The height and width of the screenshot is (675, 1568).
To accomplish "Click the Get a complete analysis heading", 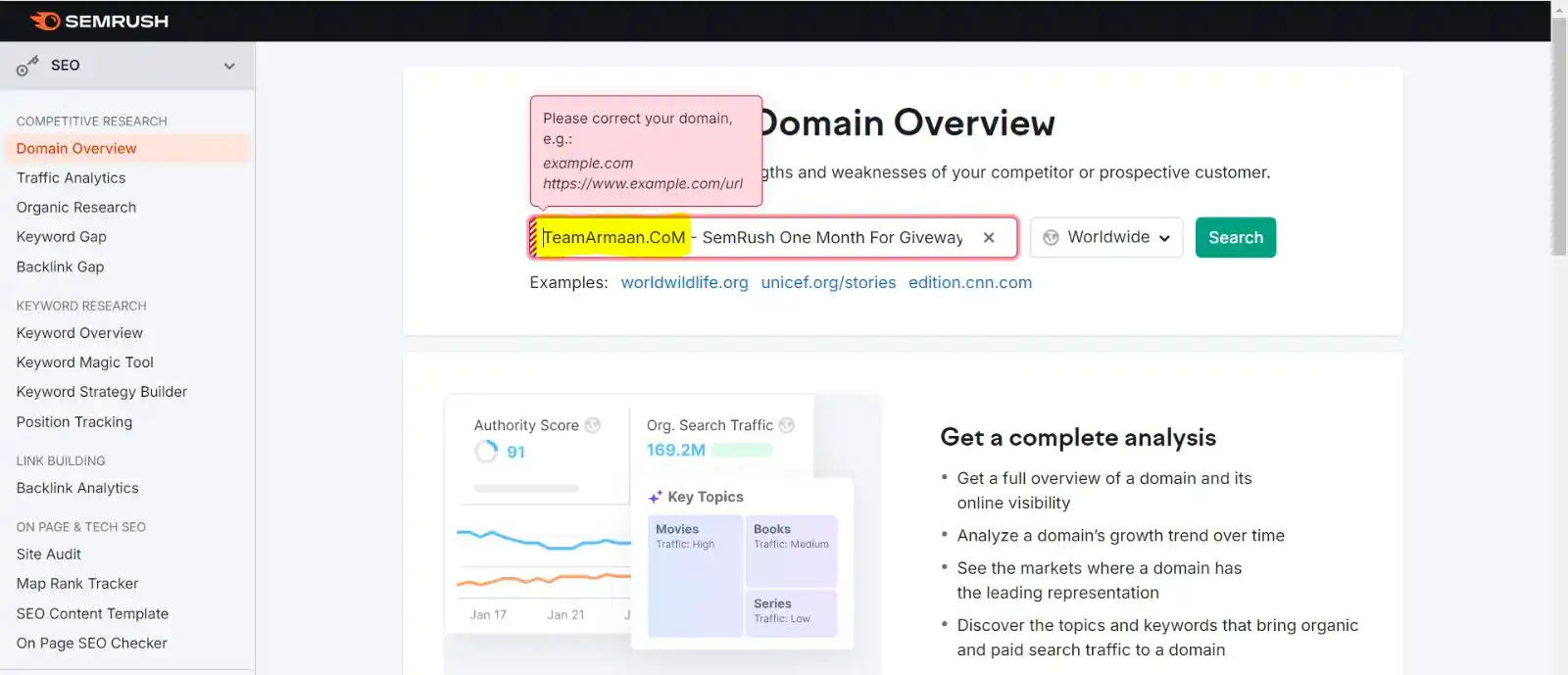I will click(1078, 437).
